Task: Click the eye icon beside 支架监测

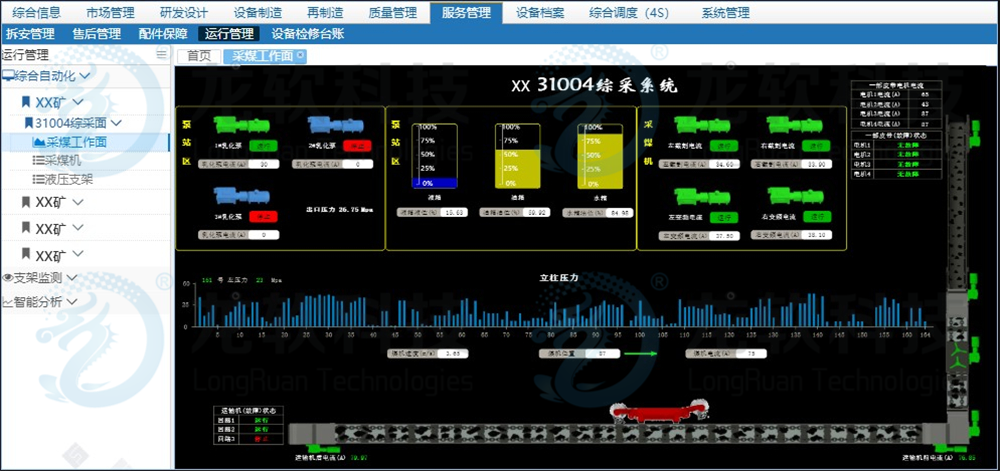Action: [7, 278]
